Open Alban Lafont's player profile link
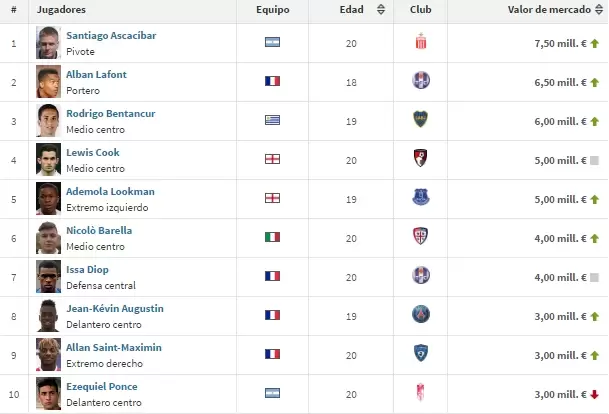Image resolution: width=609 pixels, height=414 pixels. (x=96, y=74)
